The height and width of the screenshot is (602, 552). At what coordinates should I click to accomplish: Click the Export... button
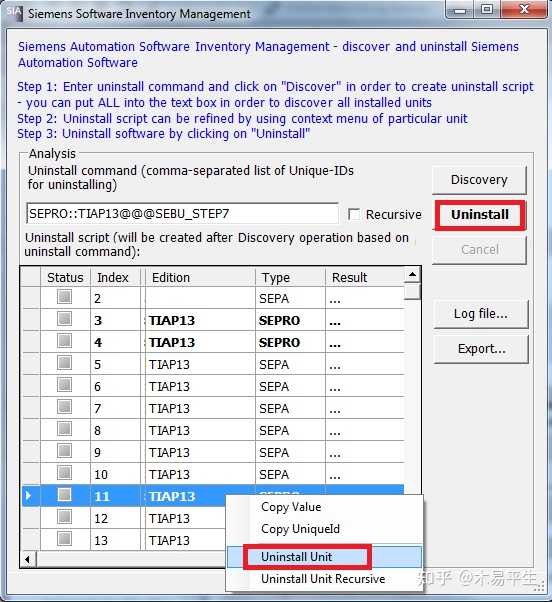tap(481, 349)
